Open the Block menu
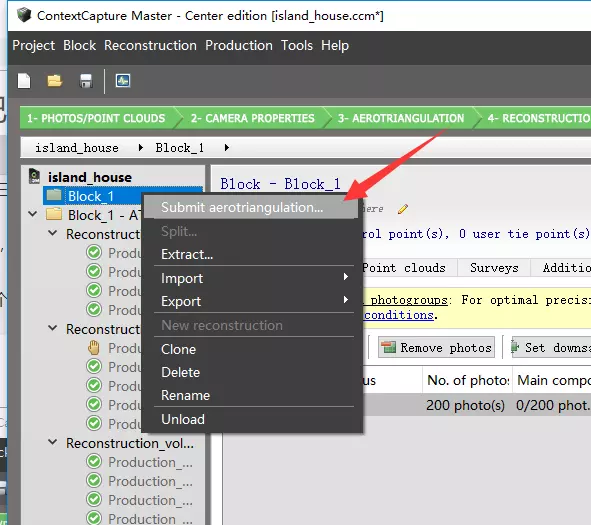This screenshot has width=591, height=525. tap(80, 46)
